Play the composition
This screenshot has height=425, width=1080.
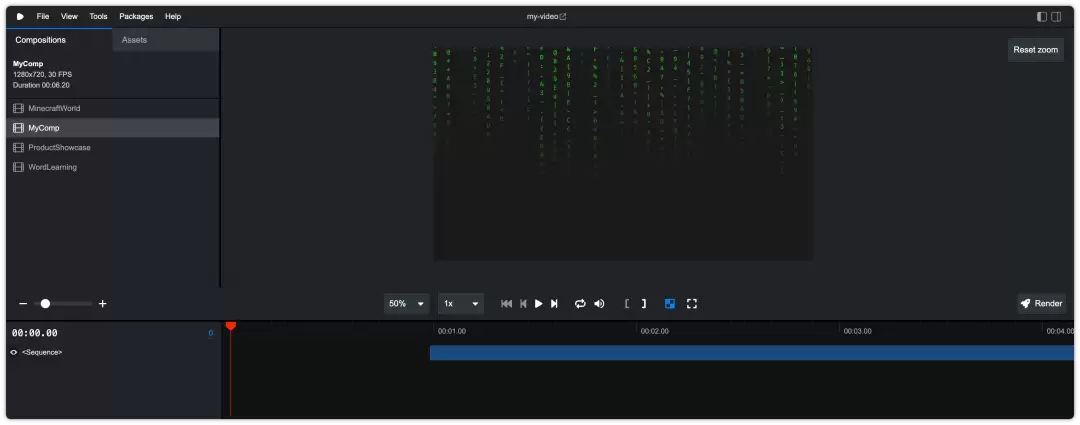click(539, 304)
